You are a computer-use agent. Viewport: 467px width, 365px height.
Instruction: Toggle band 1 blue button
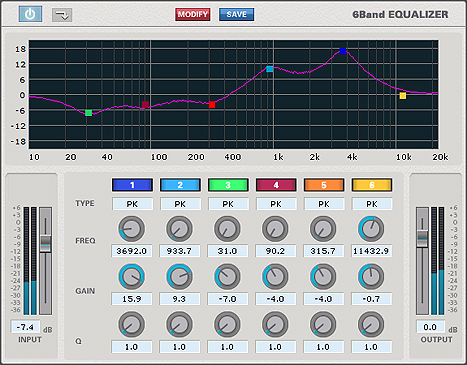coord(132,185)
